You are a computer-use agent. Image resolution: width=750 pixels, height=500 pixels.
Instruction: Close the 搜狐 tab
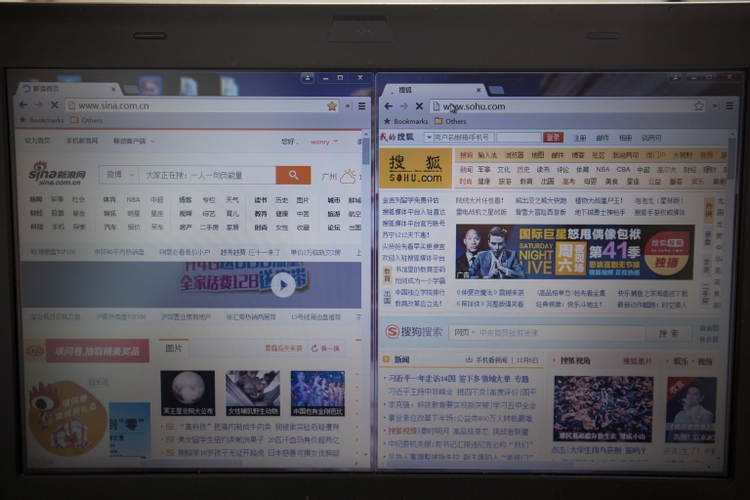click(478, 90)
